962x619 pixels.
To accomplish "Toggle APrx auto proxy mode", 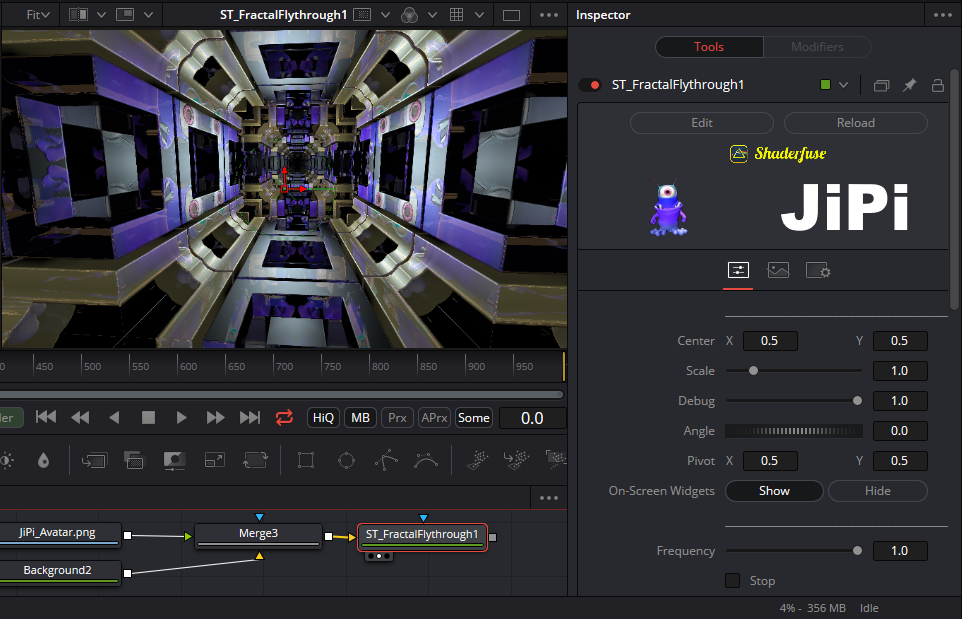I will pyautogui.click(x=434, y=418).
